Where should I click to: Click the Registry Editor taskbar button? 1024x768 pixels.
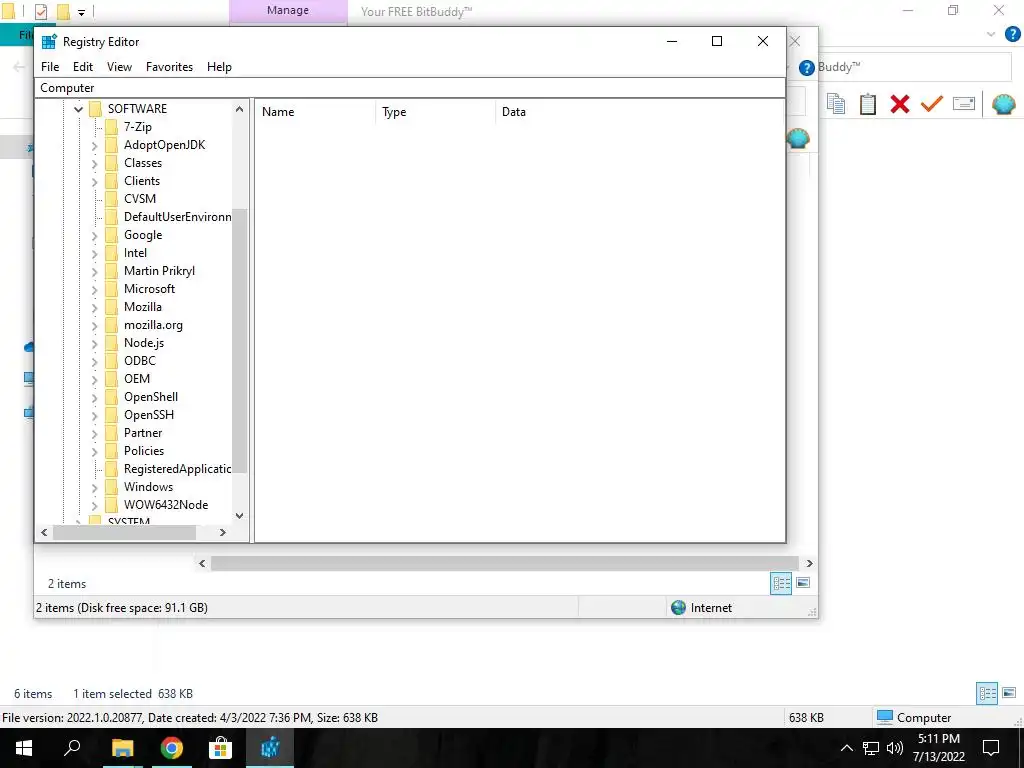(270, 748)
